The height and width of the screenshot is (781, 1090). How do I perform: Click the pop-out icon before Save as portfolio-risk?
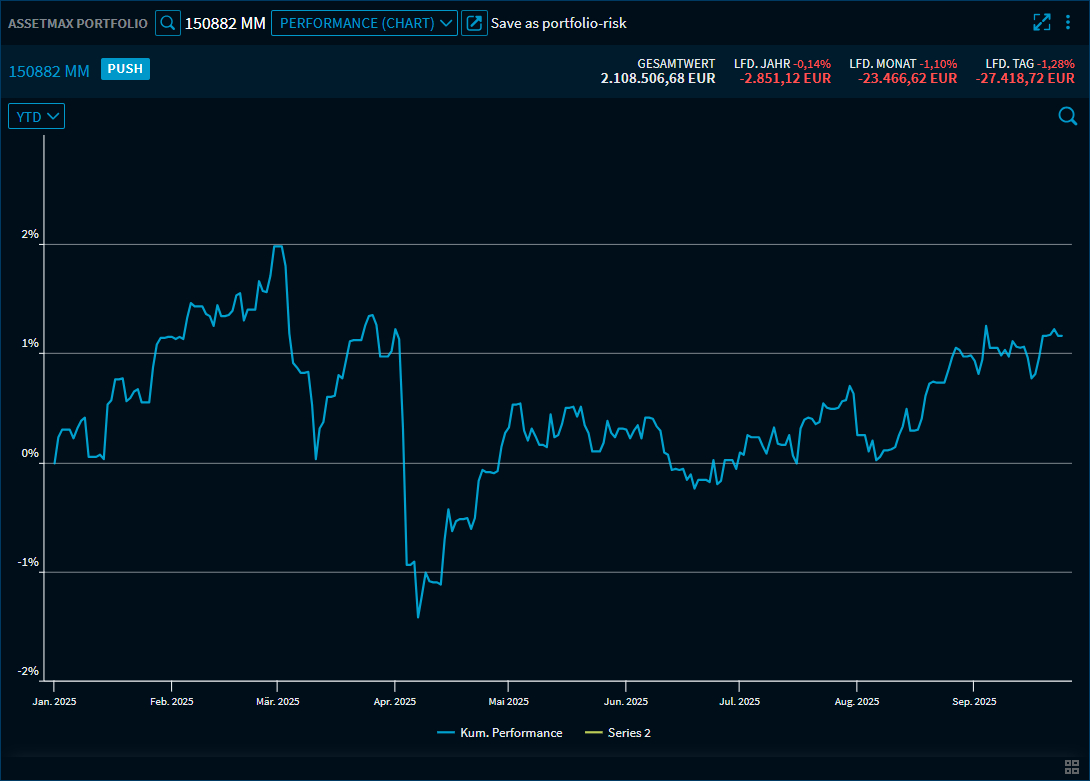(475, 22)
